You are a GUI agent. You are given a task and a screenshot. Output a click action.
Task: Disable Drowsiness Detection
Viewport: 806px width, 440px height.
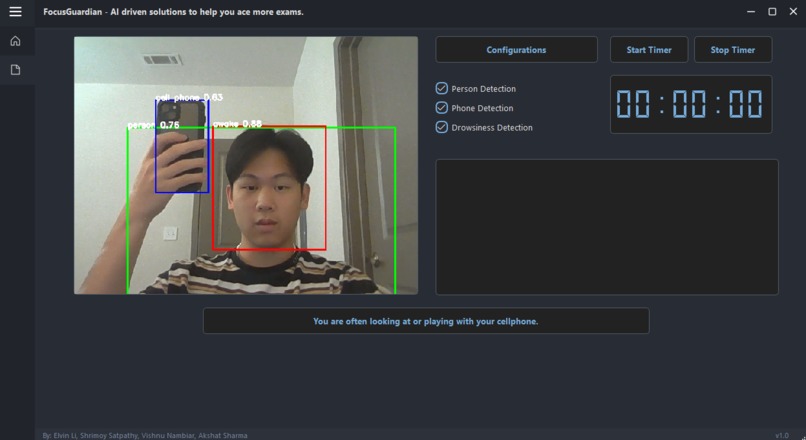[442, 127]
